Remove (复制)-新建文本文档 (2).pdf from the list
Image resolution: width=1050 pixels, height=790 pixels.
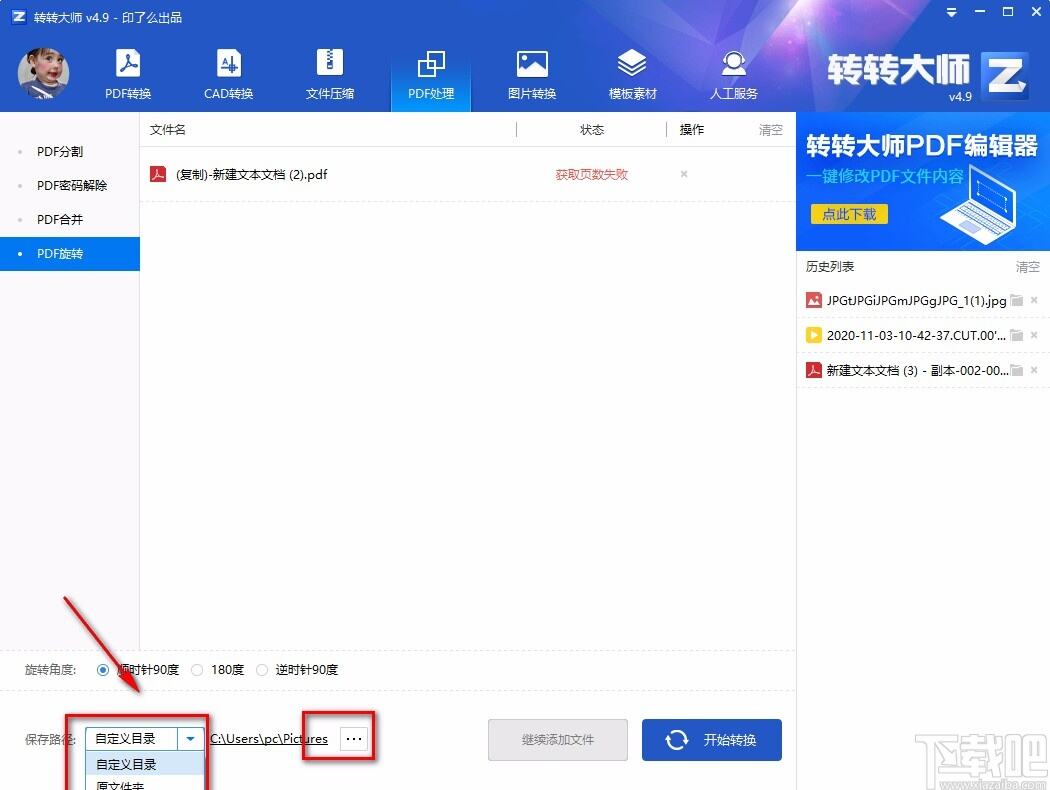click(x=684, y=174)
